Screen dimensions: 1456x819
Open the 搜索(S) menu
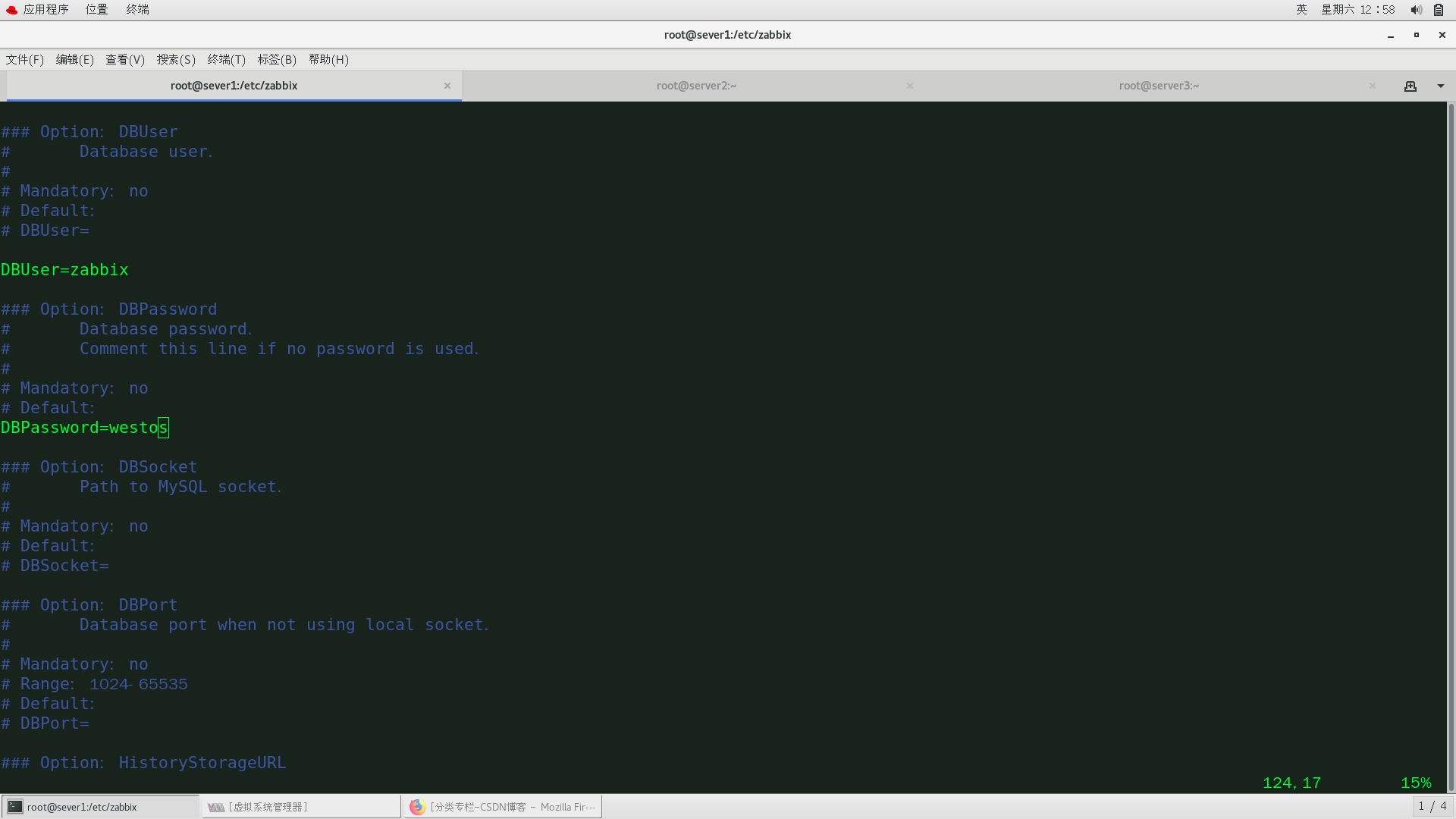point(176,59)
